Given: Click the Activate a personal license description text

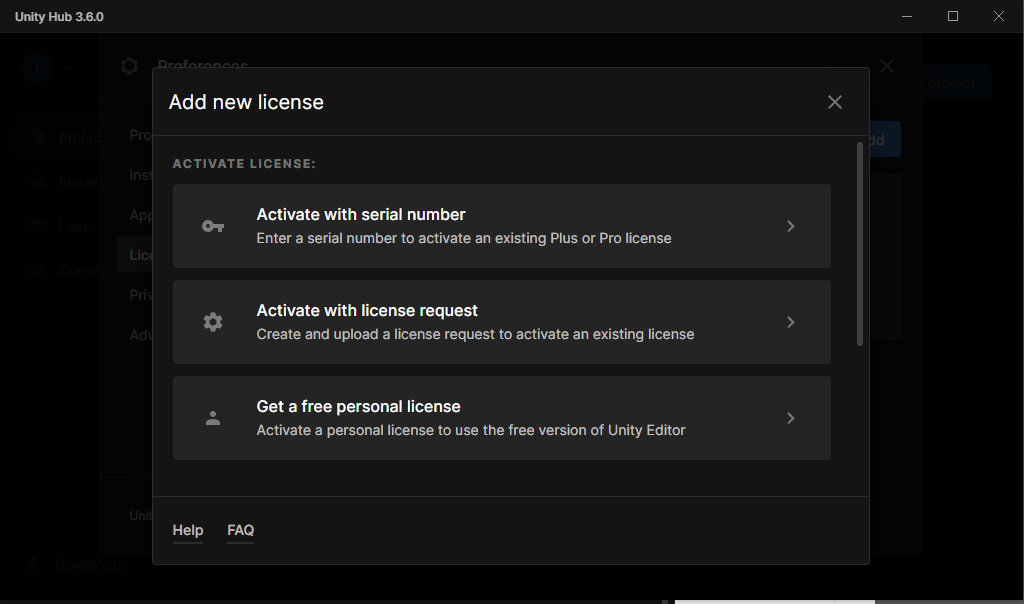Looking at the screenshot, I should tap(471, 430).
